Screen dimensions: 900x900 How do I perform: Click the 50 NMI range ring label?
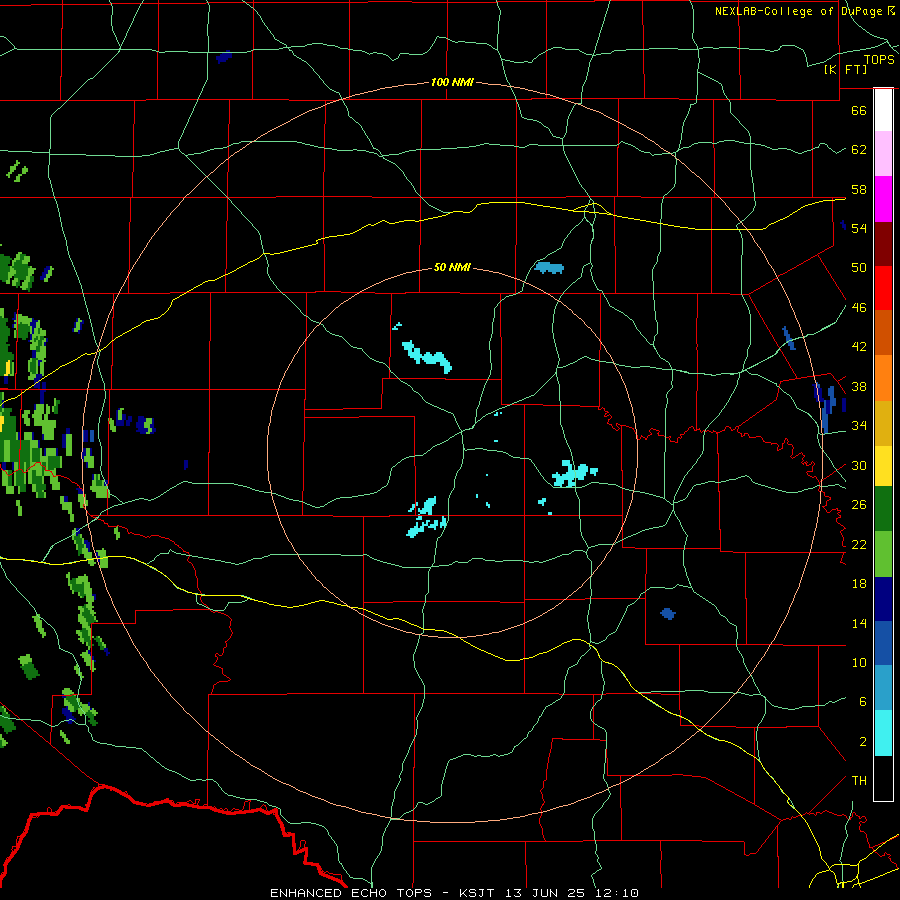[452, 267]
